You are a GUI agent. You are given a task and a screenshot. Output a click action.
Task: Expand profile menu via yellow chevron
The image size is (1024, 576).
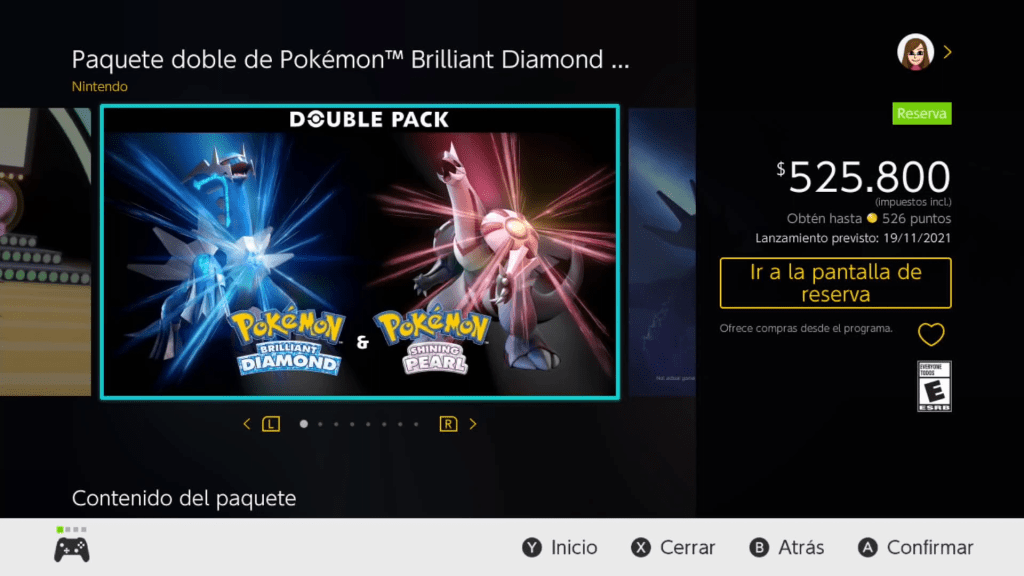(948, 52)
